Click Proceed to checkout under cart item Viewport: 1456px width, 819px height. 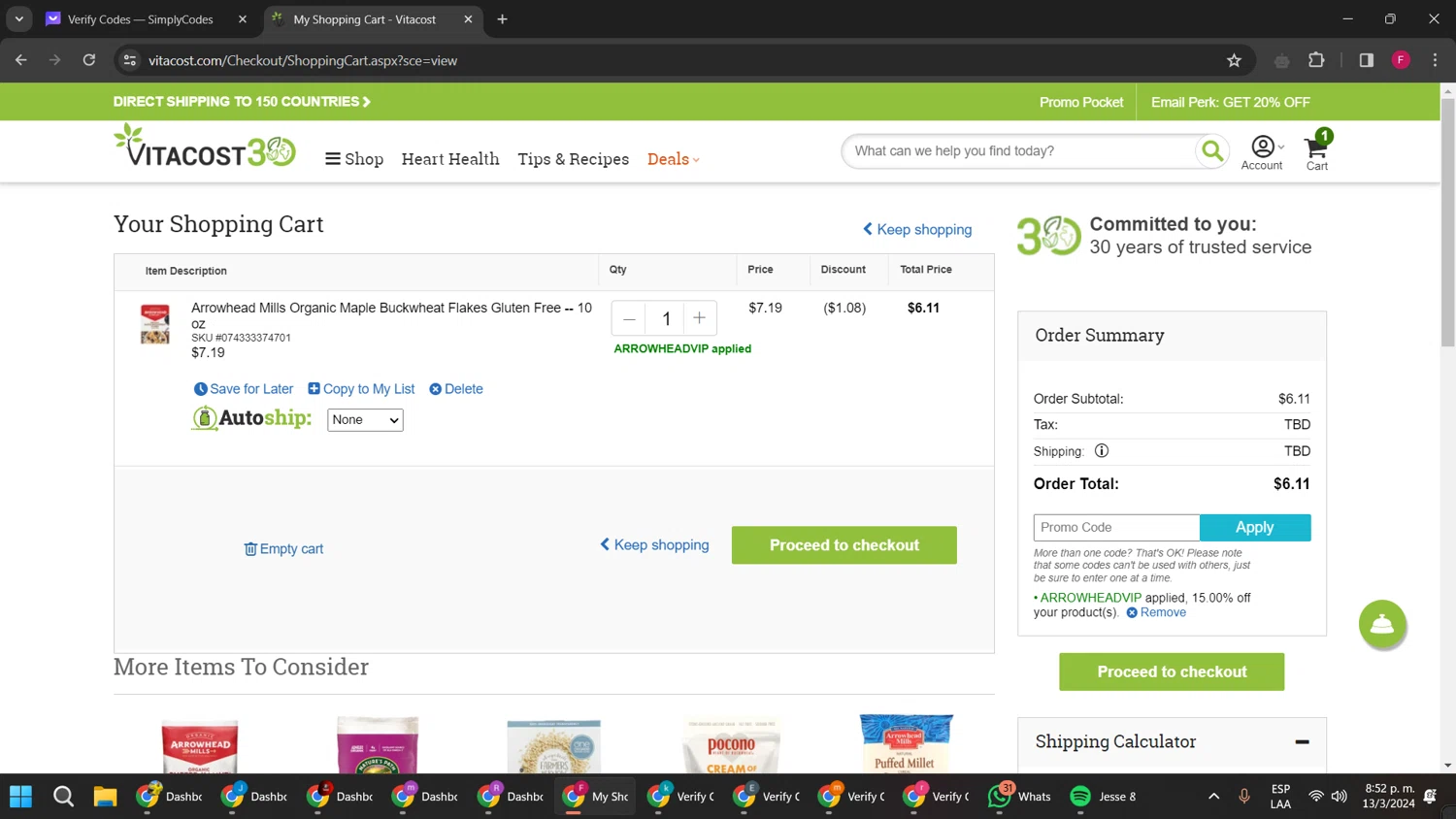pos(844,545)
